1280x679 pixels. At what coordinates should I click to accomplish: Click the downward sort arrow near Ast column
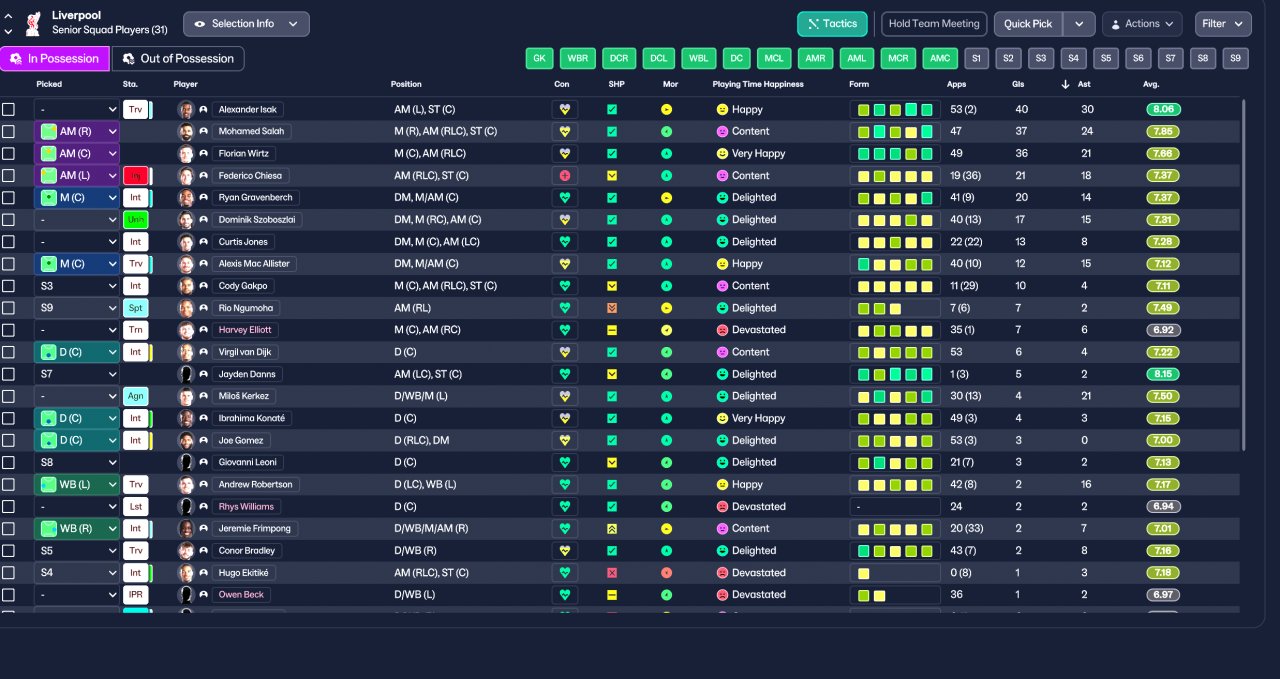[1065, 84]
